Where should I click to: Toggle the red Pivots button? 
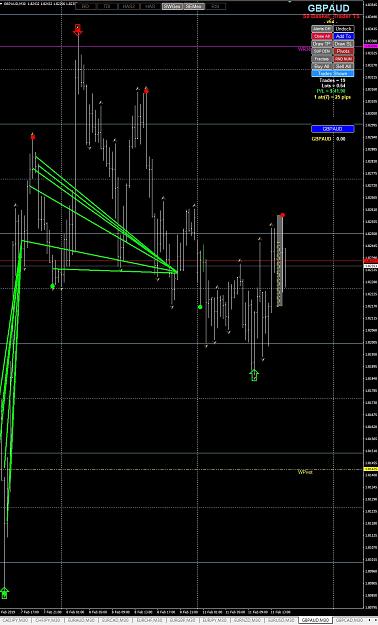click(344, 51)
